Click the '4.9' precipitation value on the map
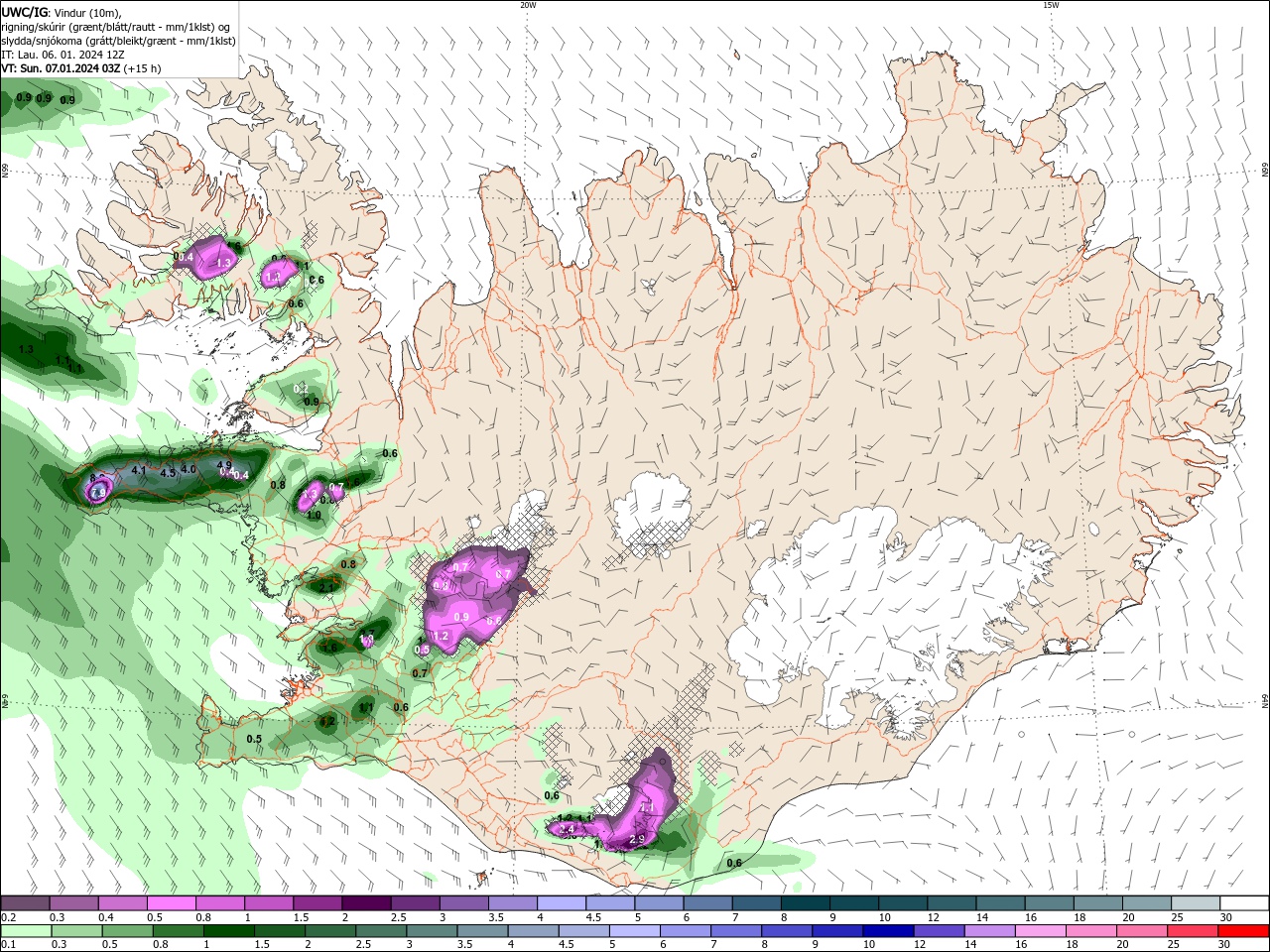 point(224,465)
